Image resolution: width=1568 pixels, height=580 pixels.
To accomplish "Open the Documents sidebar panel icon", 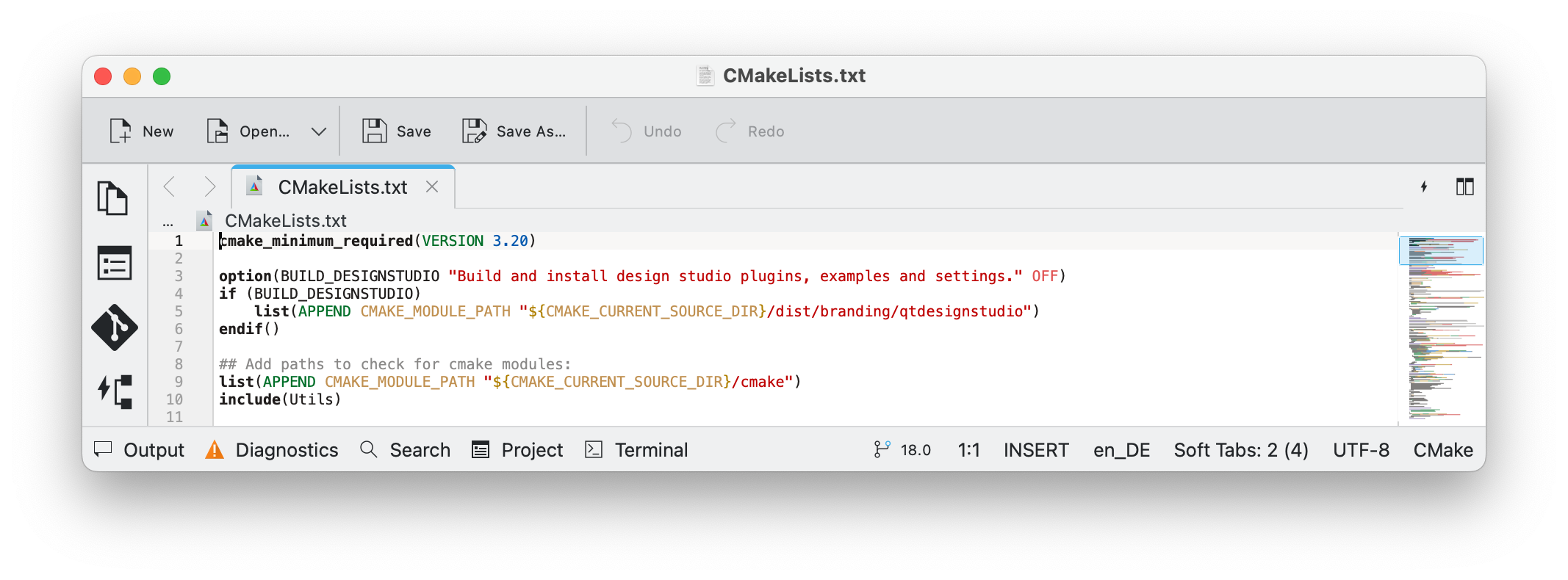I will coord(113,197).
